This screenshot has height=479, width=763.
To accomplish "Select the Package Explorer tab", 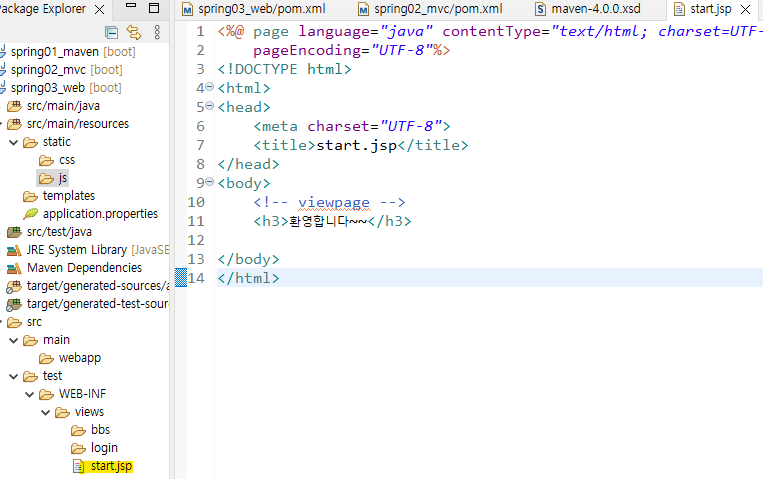I will click(43, 9).
